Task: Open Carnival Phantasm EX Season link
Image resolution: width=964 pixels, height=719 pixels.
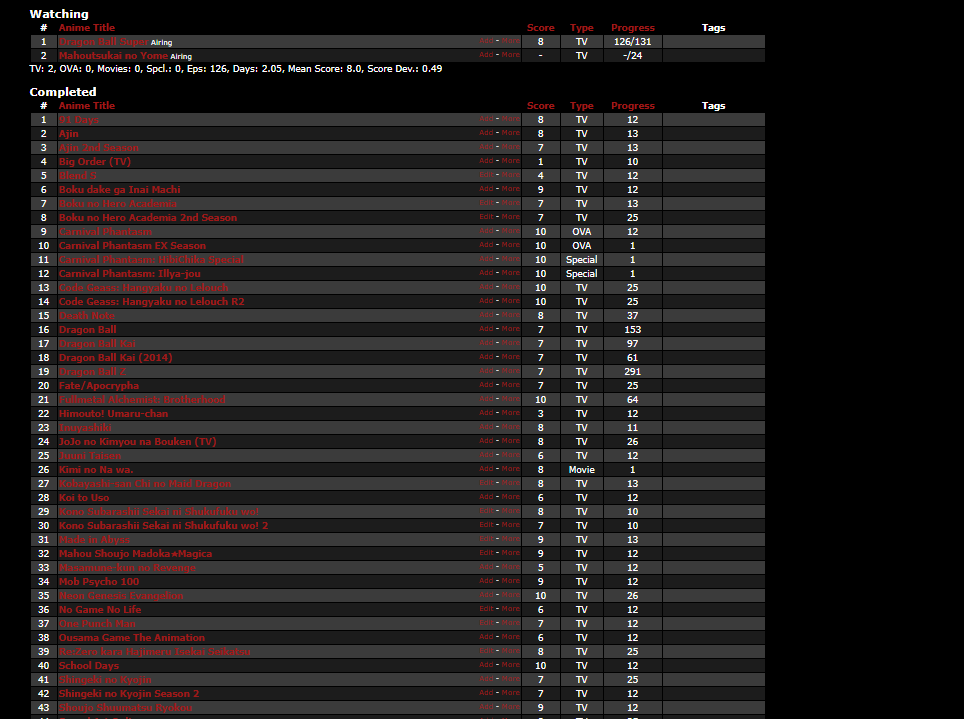Action: 132,245
